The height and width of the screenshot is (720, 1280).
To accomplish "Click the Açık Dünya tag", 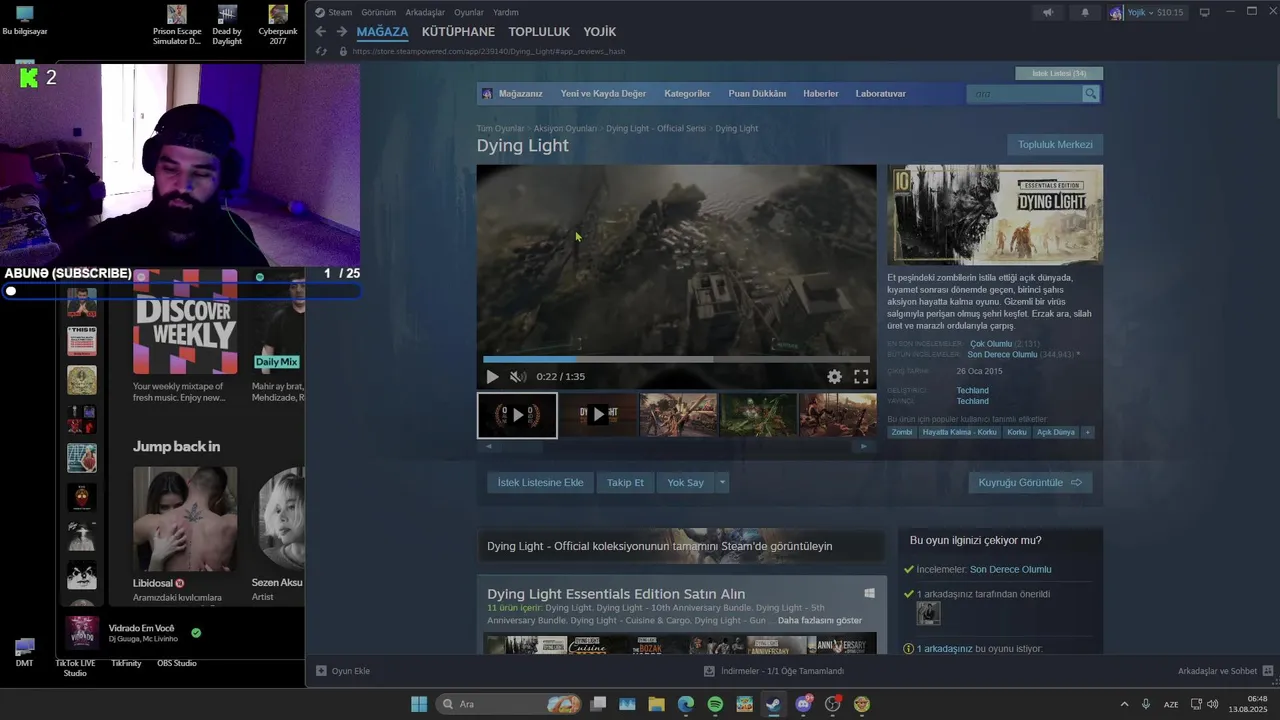I will [1055, 432].
